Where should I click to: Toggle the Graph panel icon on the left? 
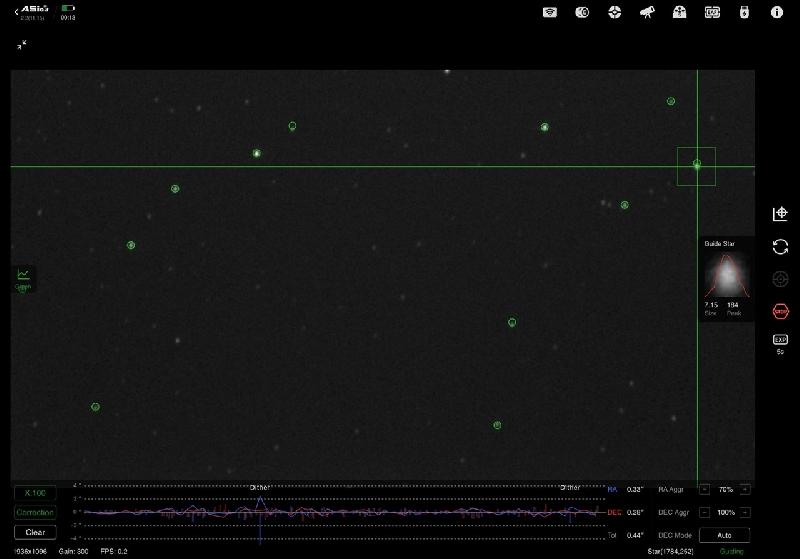(x=23, y=278)
